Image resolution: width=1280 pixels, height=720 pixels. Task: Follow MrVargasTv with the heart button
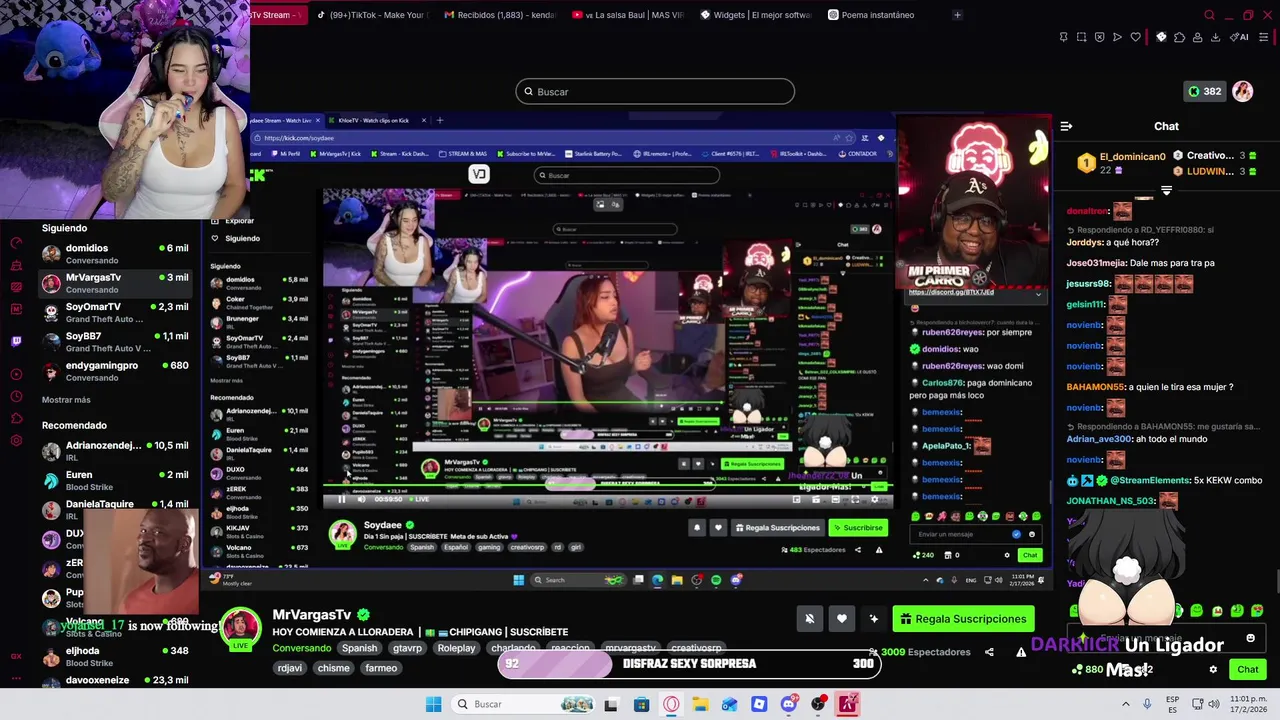click(x=842, y=619)
